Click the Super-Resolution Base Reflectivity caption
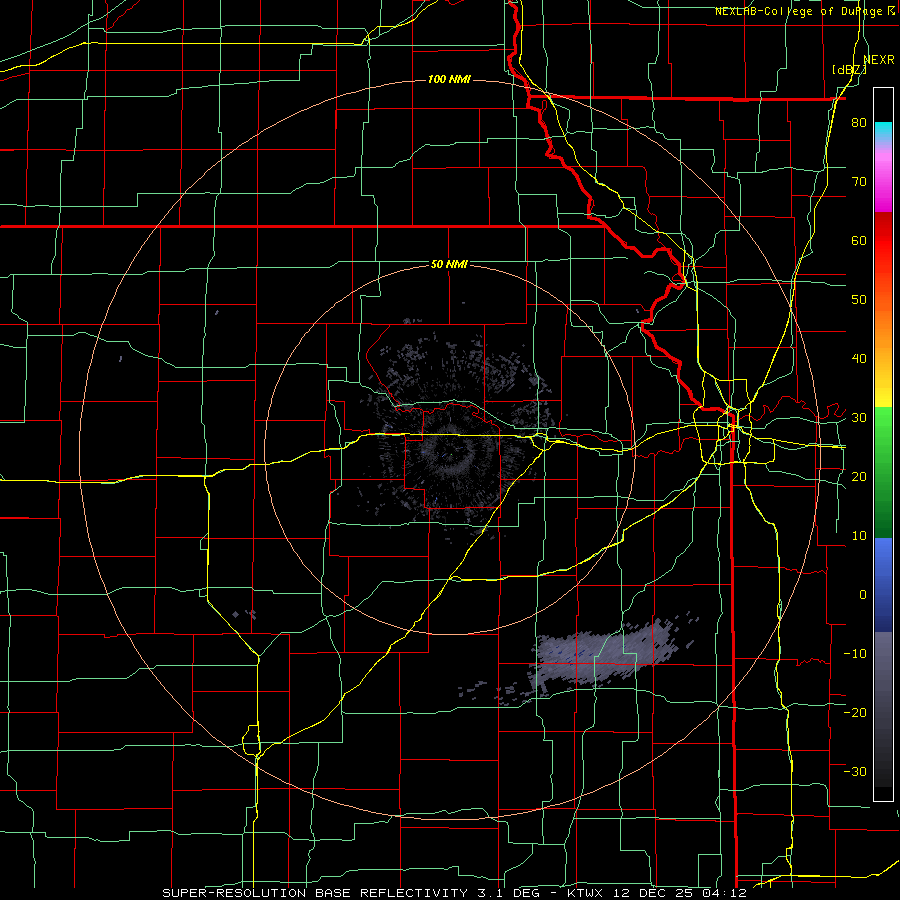Screen dimensions: 900x900 pos(454,893)
